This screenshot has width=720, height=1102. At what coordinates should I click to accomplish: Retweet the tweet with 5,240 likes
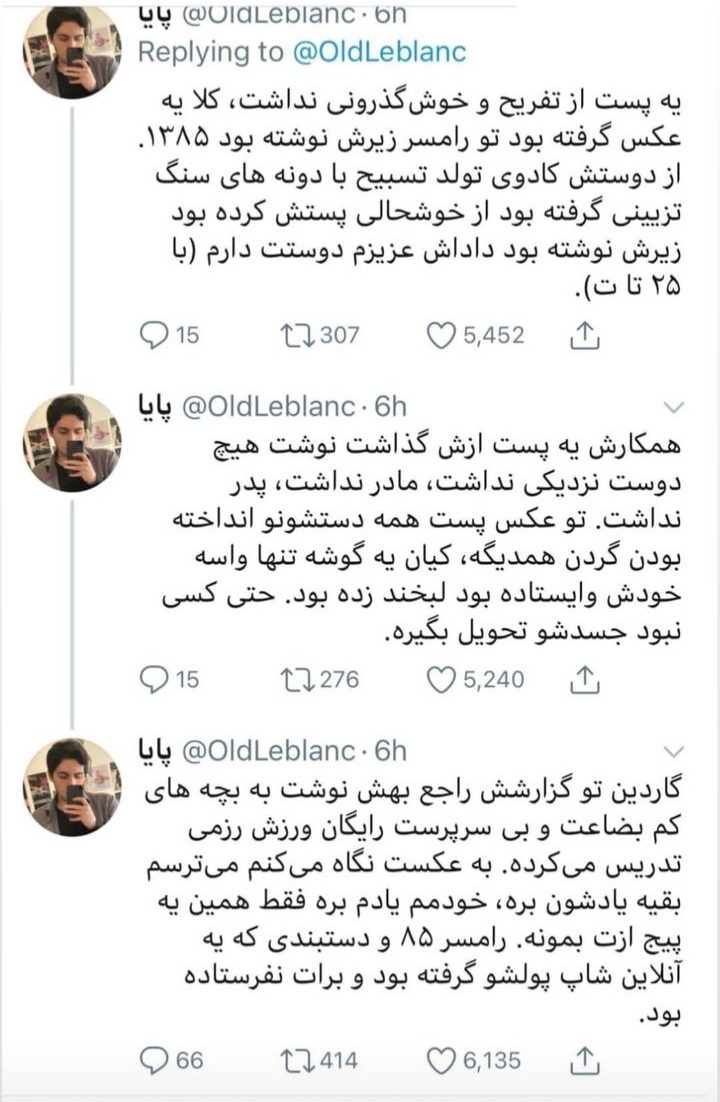click(297, 680)
